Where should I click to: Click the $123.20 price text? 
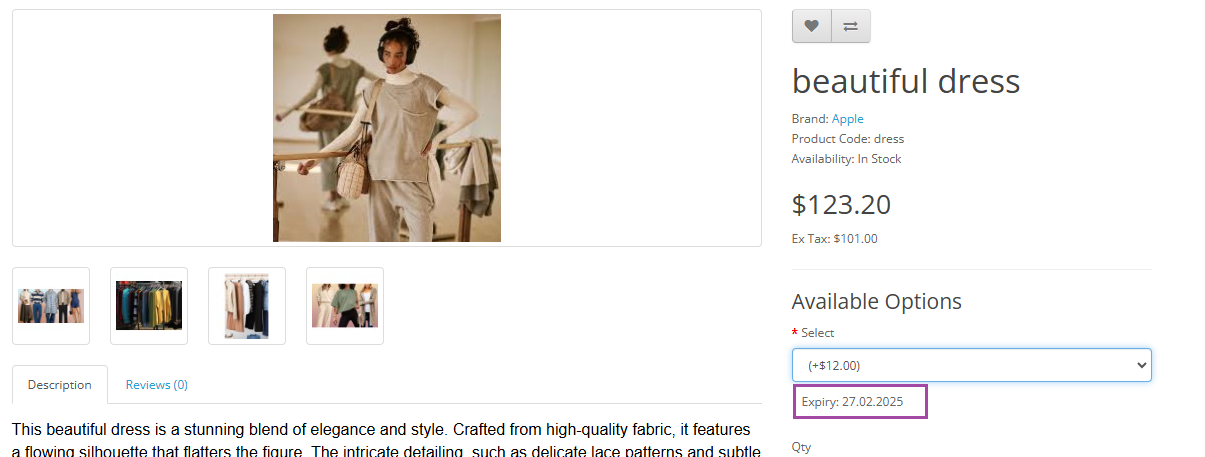(x=840, y=205)
